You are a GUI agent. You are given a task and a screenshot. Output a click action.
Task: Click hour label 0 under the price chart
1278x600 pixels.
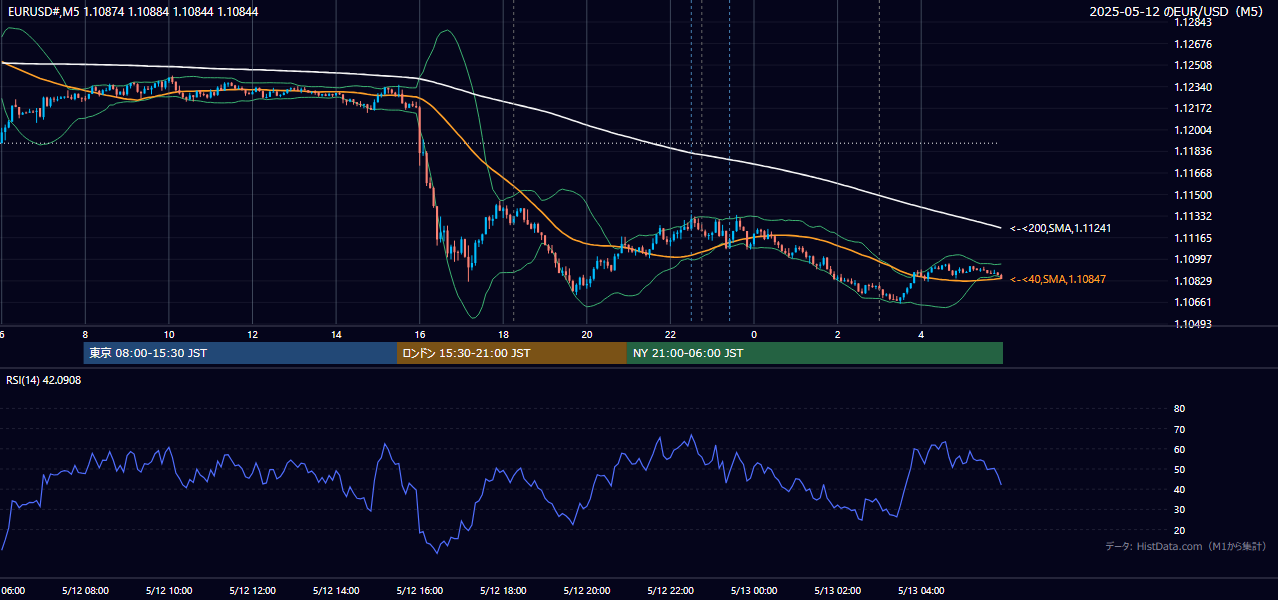[754, 335]
